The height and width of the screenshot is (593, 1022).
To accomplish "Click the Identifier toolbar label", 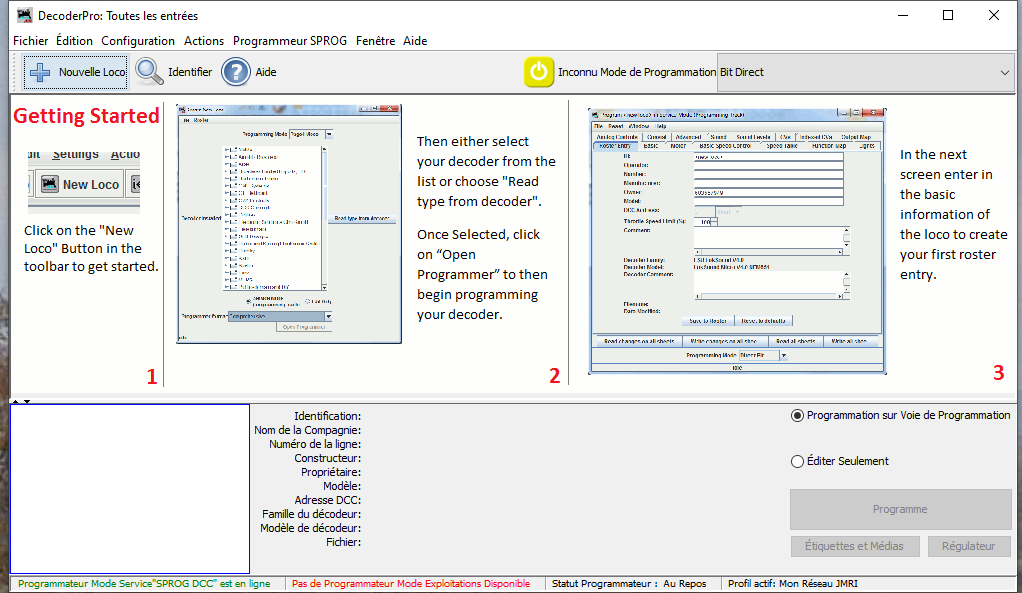I will tap(190, 72).
